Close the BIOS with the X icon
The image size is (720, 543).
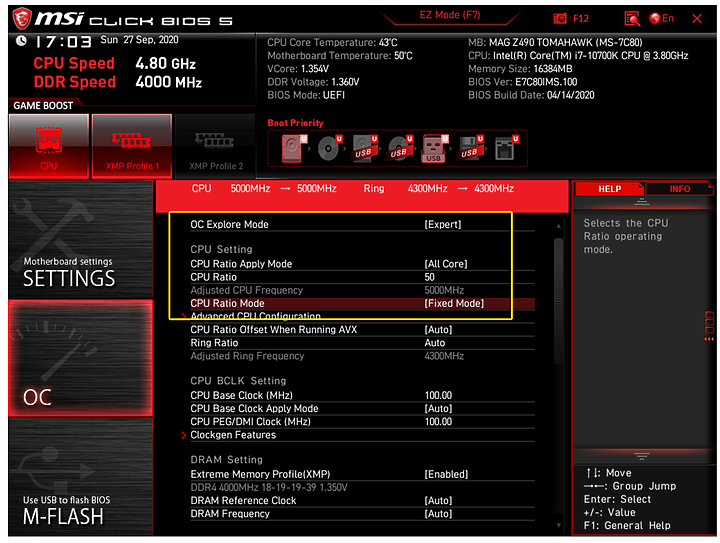[x=697, y=18]
